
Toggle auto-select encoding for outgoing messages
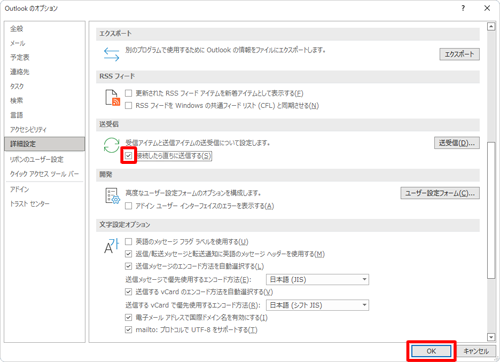(x=128, y=266)
